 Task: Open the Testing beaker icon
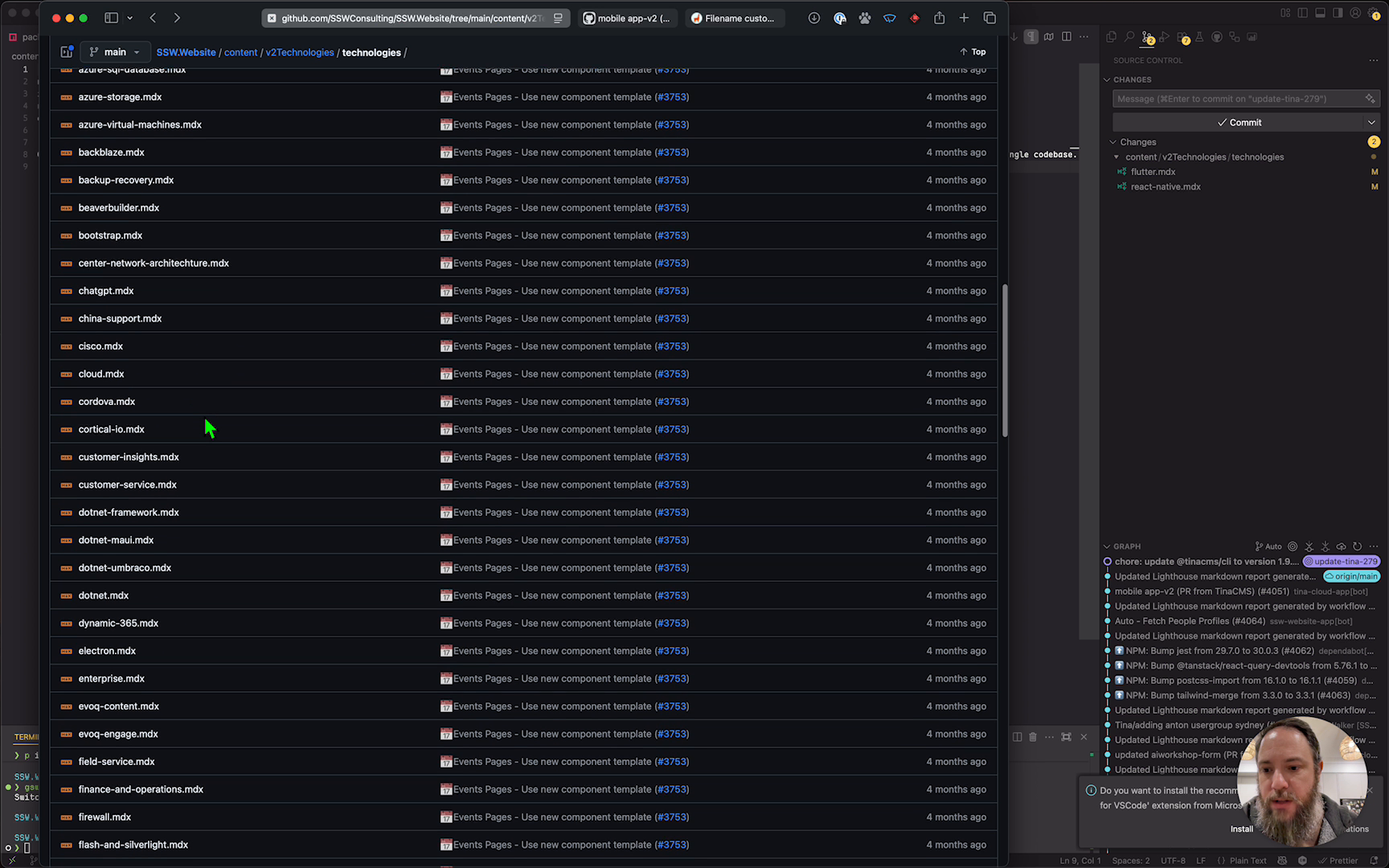click(x=1199, y=37)
